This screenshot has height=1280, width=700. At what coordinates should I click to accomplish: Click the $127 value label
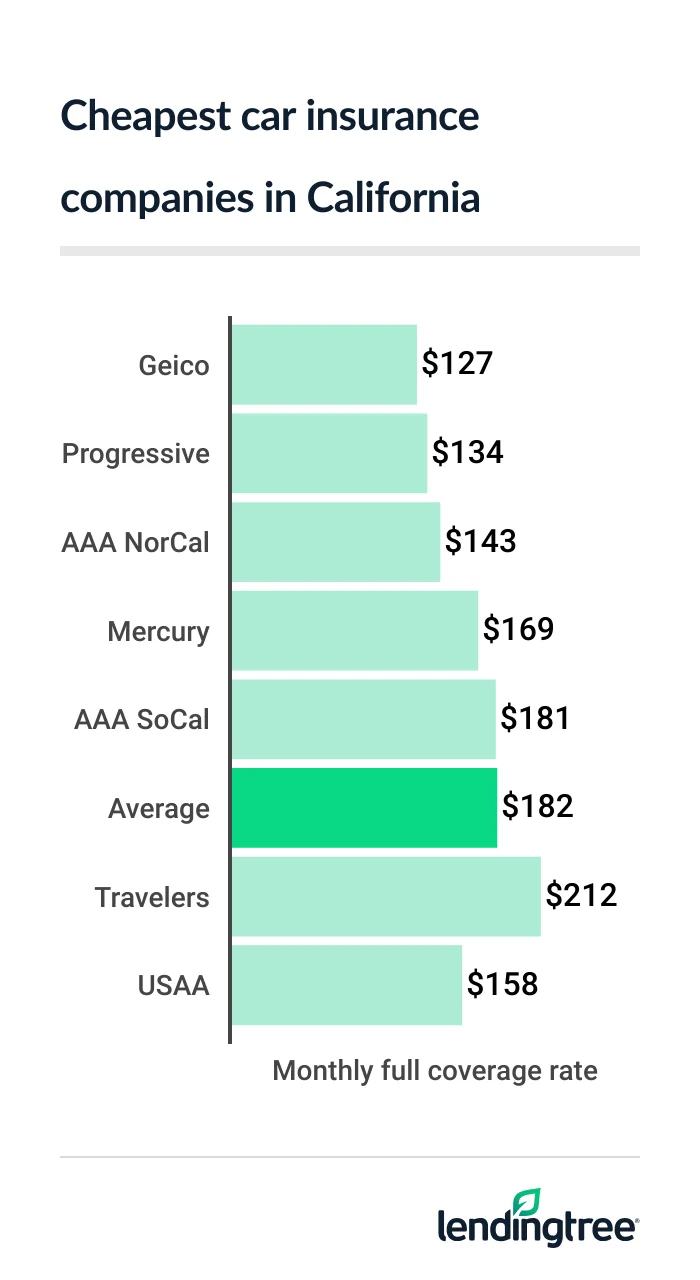(457, 363)
